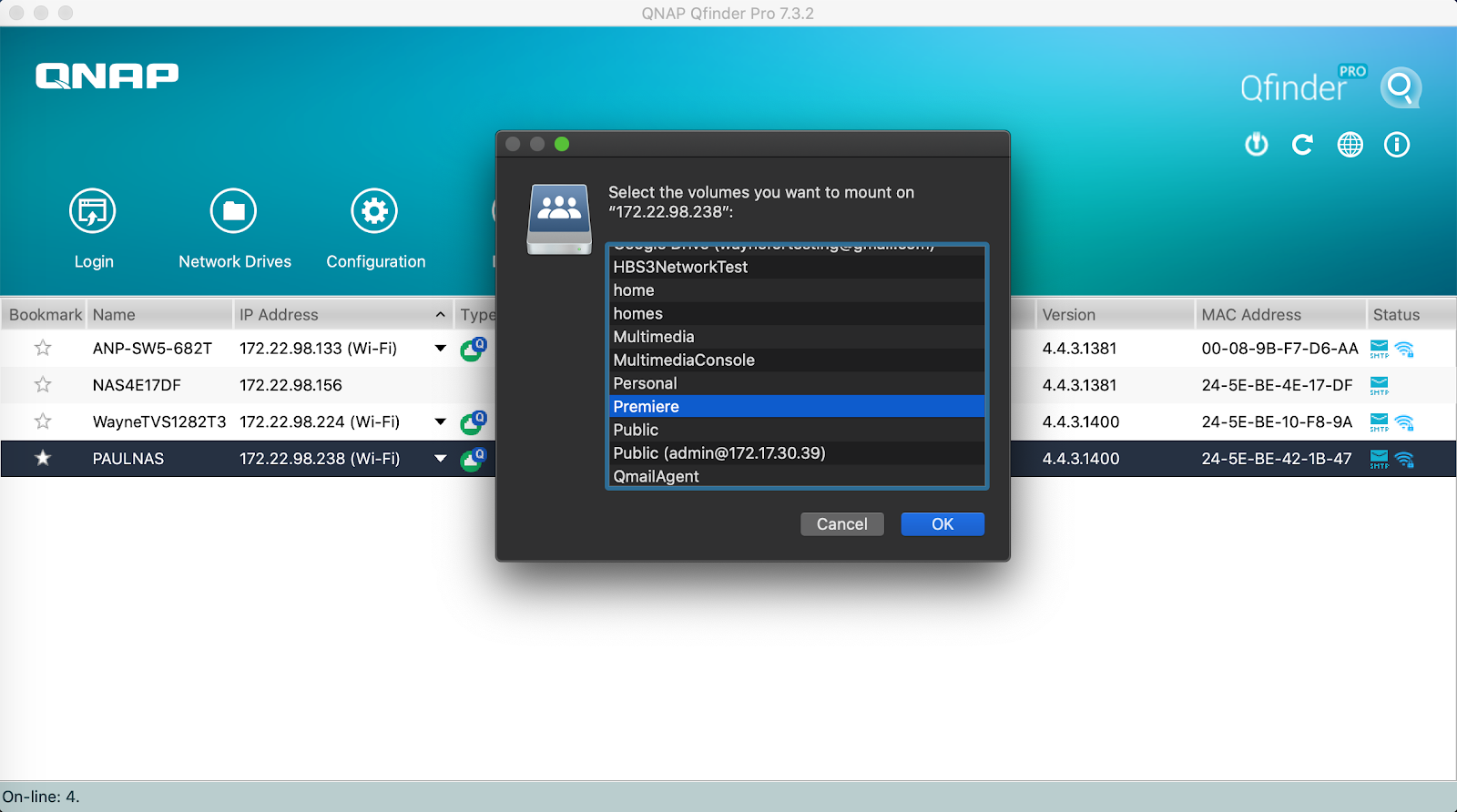Click MAC address 24-5E-BE-4E-17-DF

coord(1277,385)
